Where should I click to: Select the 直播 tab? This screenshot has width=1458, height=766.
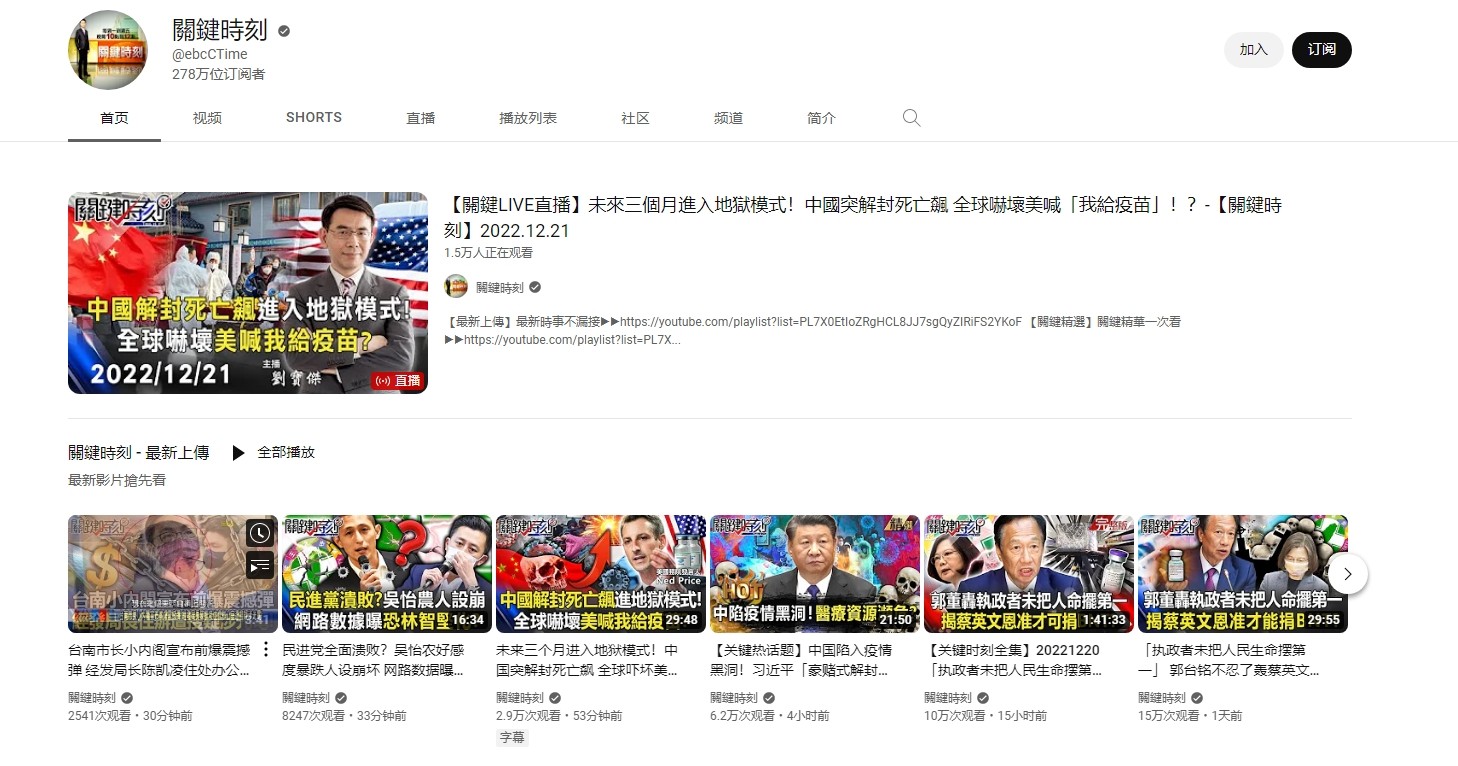click(421, 118)
